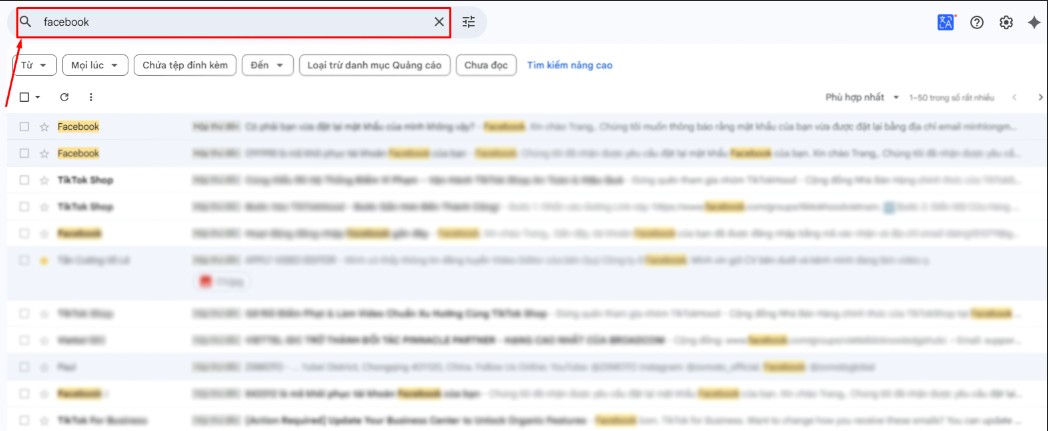Click into the search box containing "facebook"
The width and height of the screenshot is (1048, 431).
click(234, 22)
